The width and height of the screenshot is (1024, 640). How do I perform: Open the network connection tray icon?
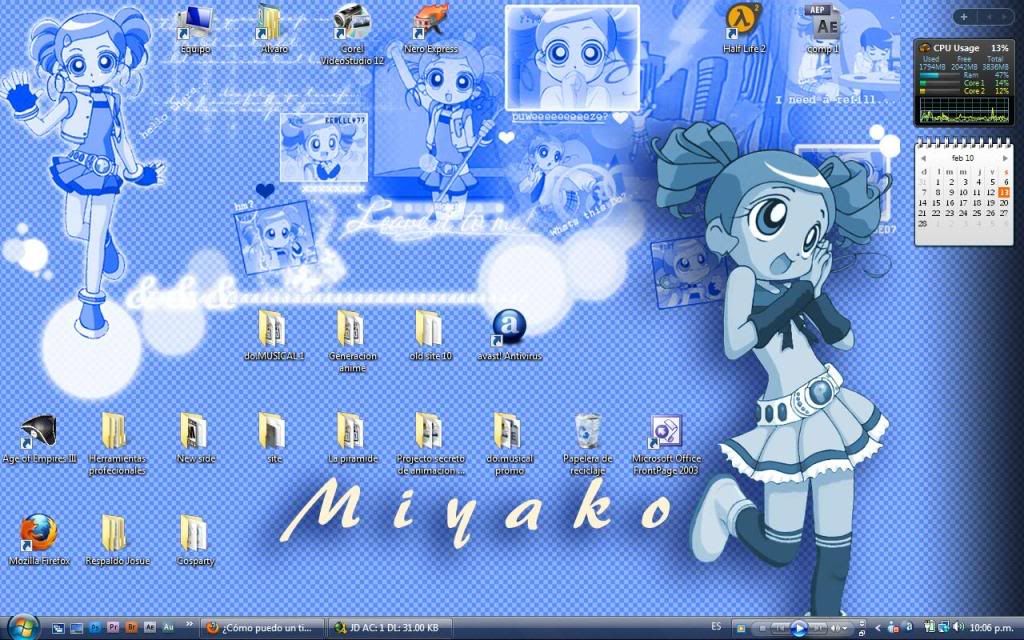pos(943,628)
